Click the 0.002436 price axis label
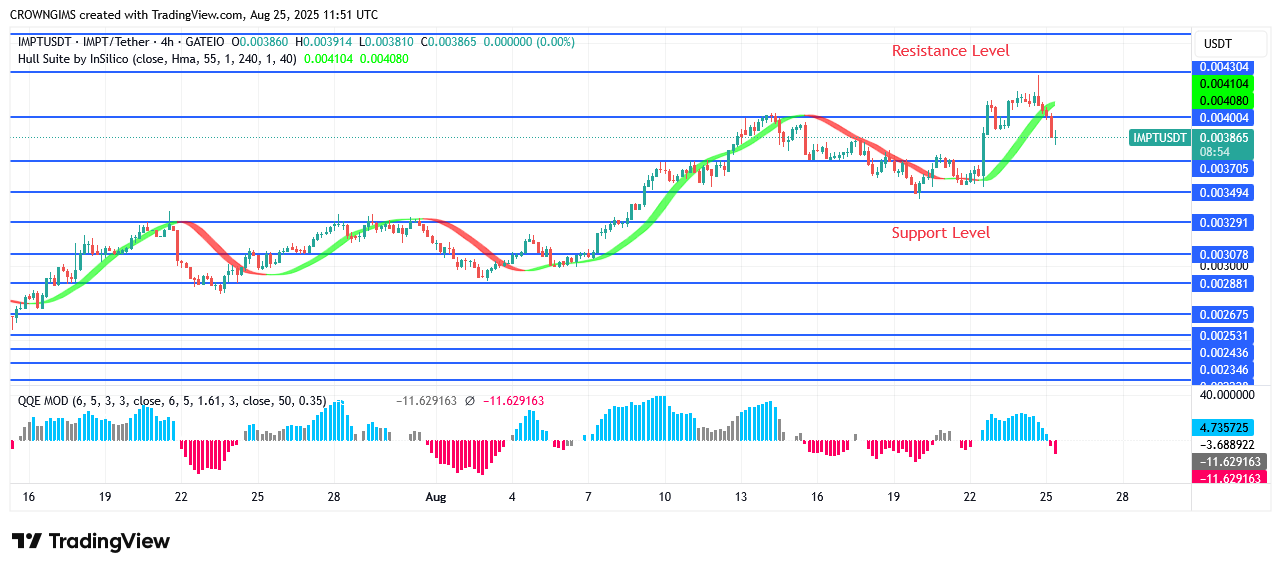The image size is (1281, 571). point(1225,353)
